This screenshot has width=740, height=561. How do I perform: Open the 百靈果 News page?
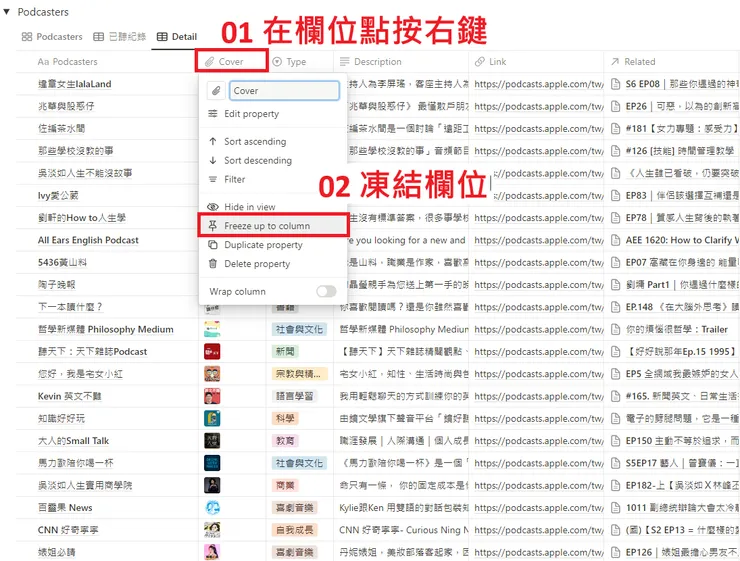pyautogui.click(x=65, y=508)
